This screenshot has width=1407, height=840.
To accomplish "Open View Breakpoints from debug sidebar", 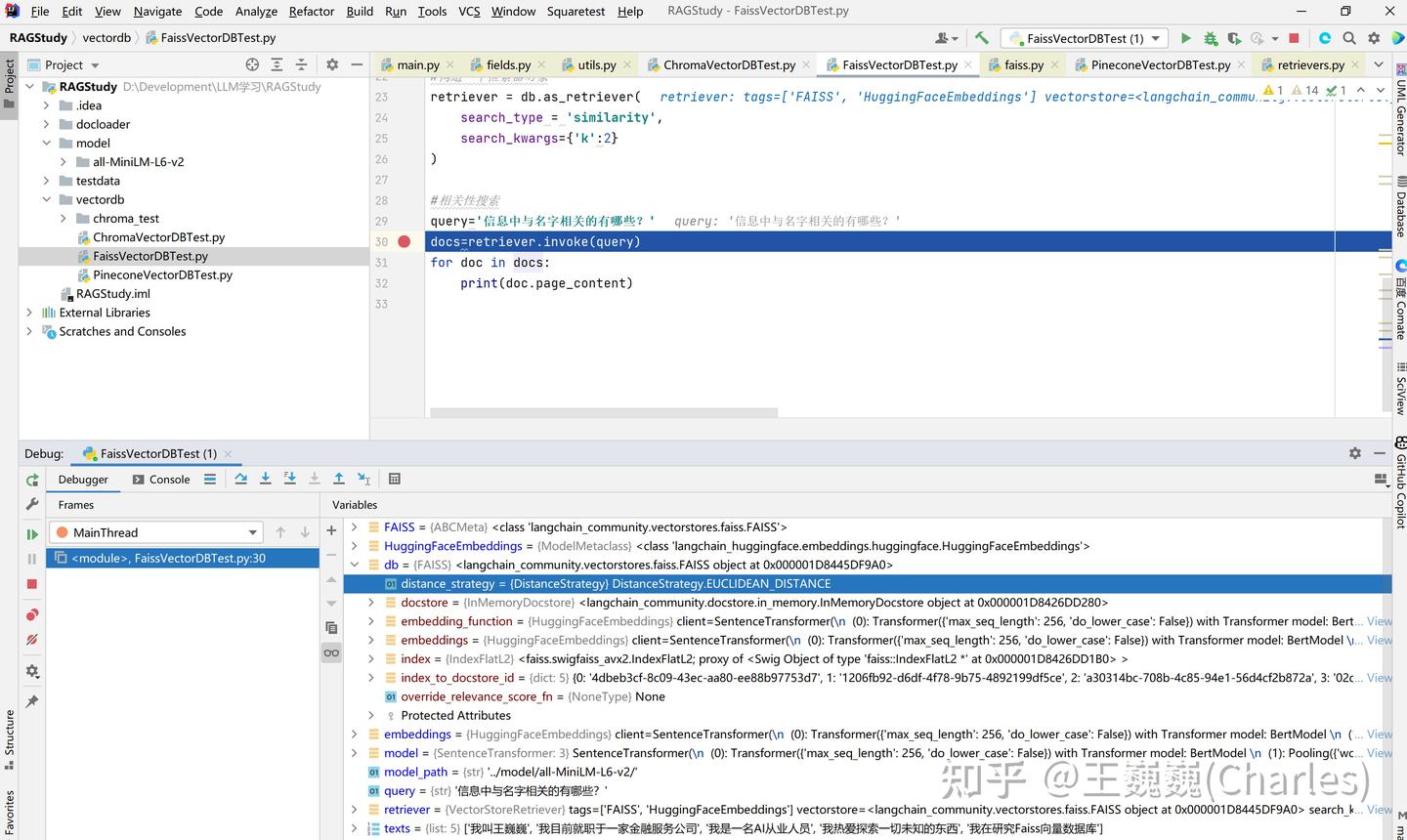I will (32, 614).
